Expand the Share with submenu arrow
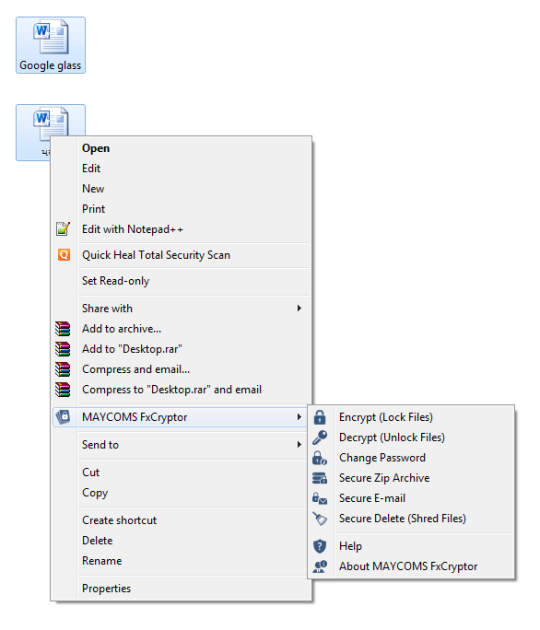 pos(299,308)
